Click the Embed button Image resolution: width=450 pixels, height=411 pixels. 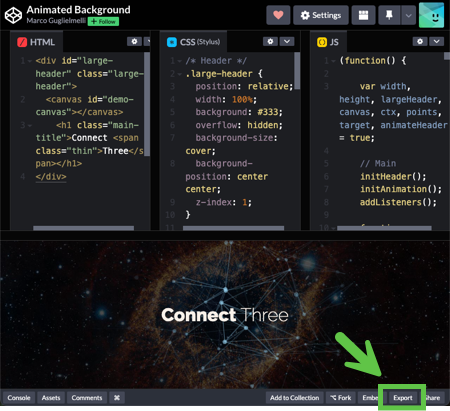coord(369,398)
